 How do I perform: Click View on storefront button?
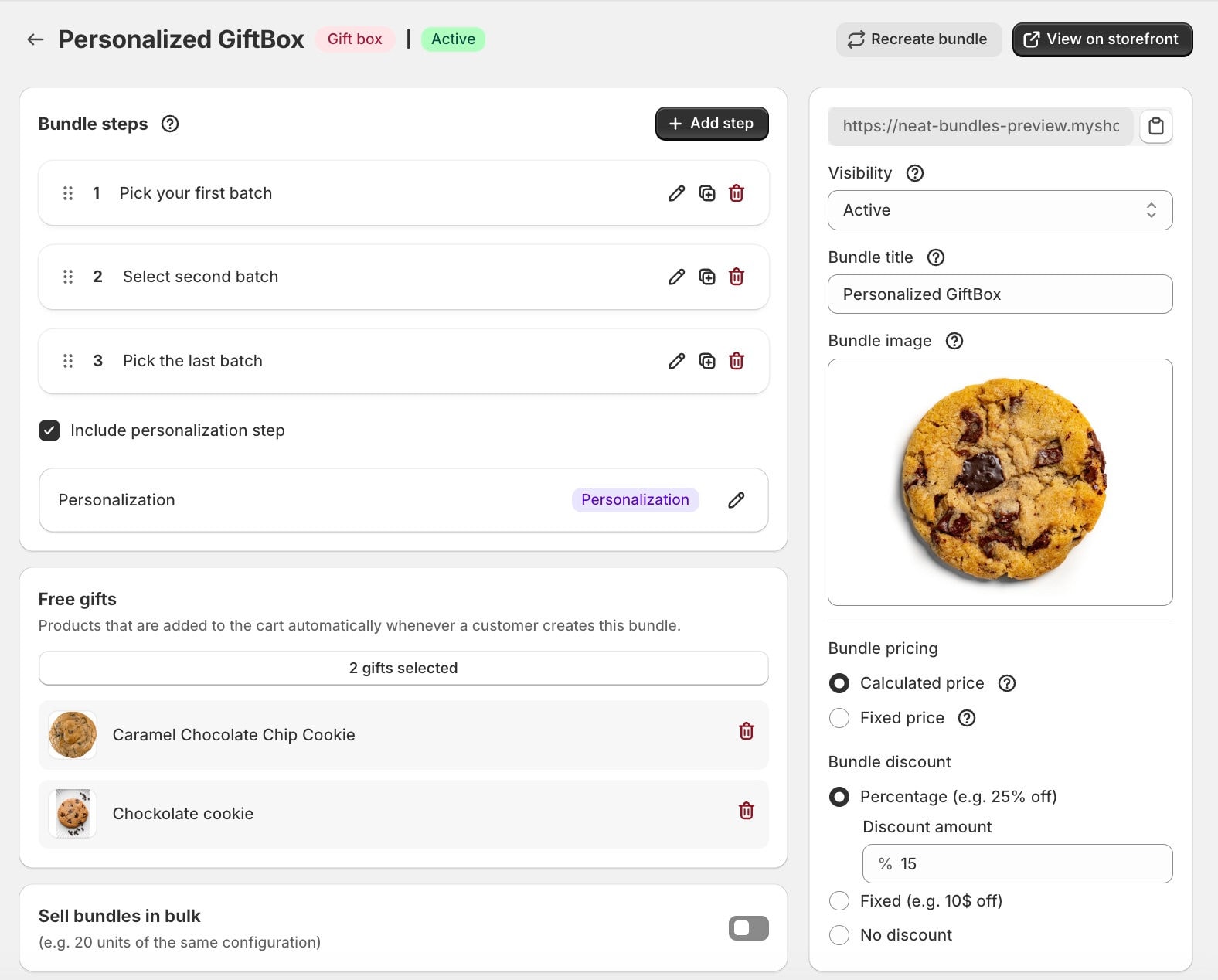1102,39
